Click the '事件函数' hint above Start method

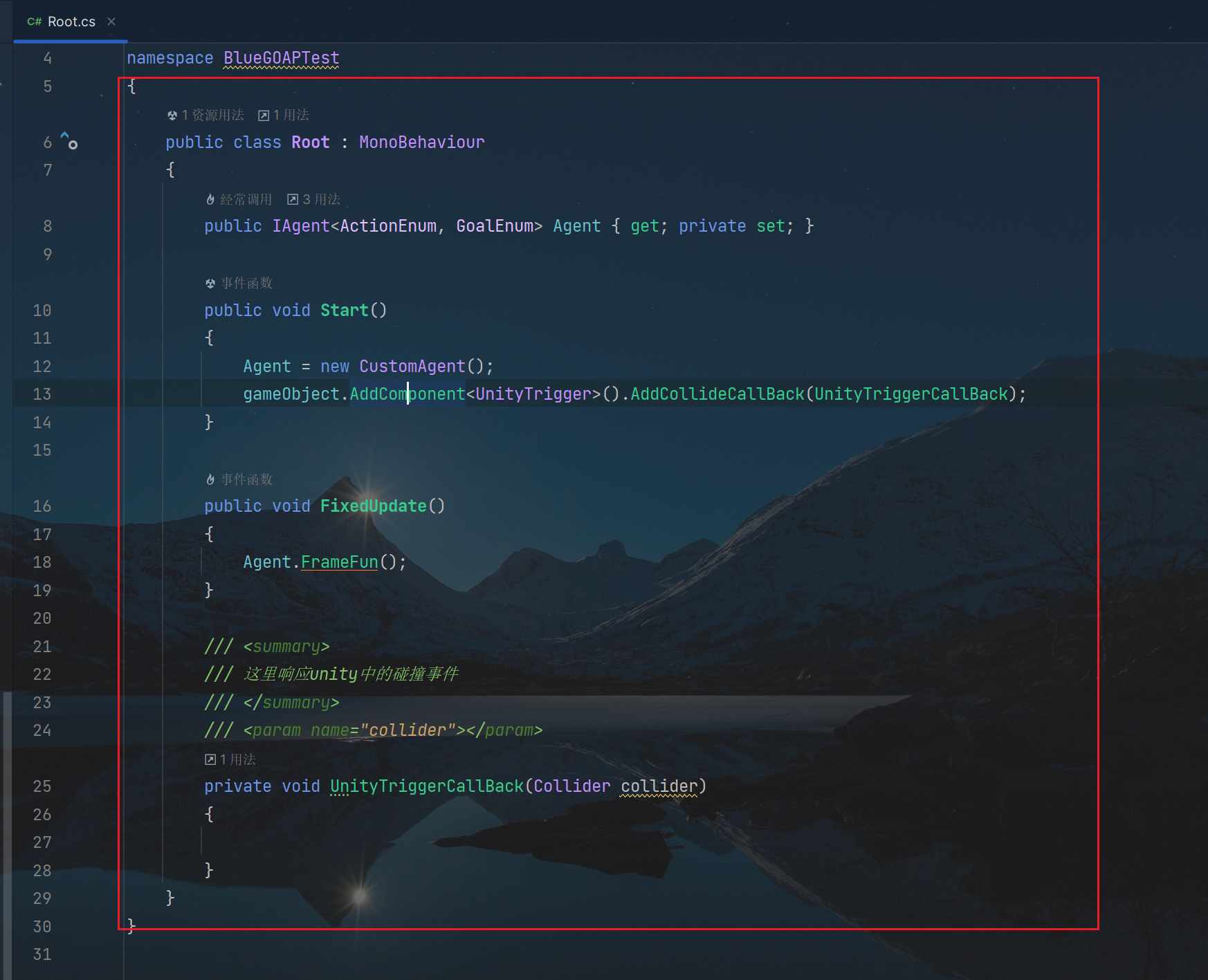point(247,283)
